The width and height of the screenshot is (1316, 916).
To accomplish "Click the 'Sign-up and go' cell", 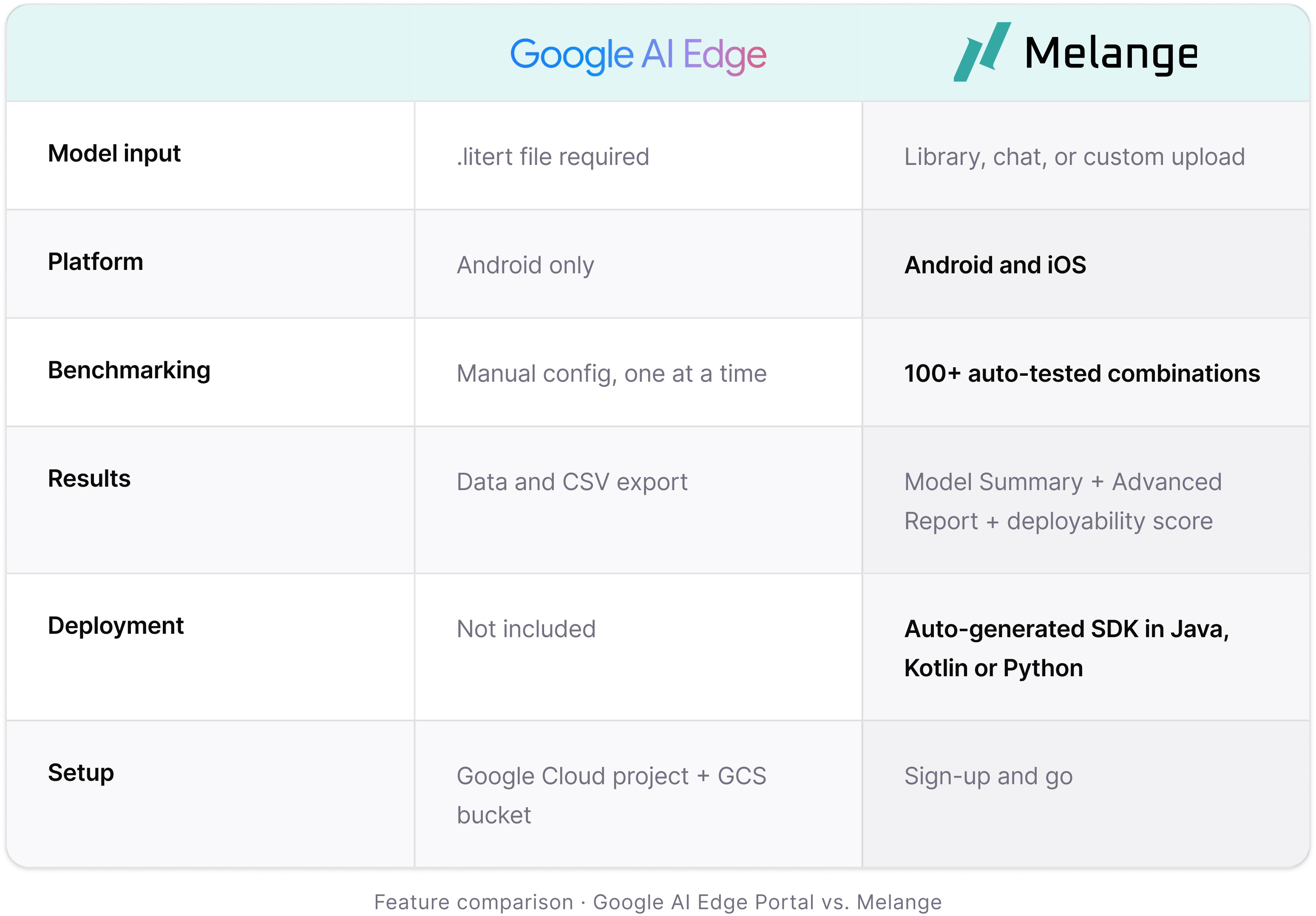I will tap(989, 777).
